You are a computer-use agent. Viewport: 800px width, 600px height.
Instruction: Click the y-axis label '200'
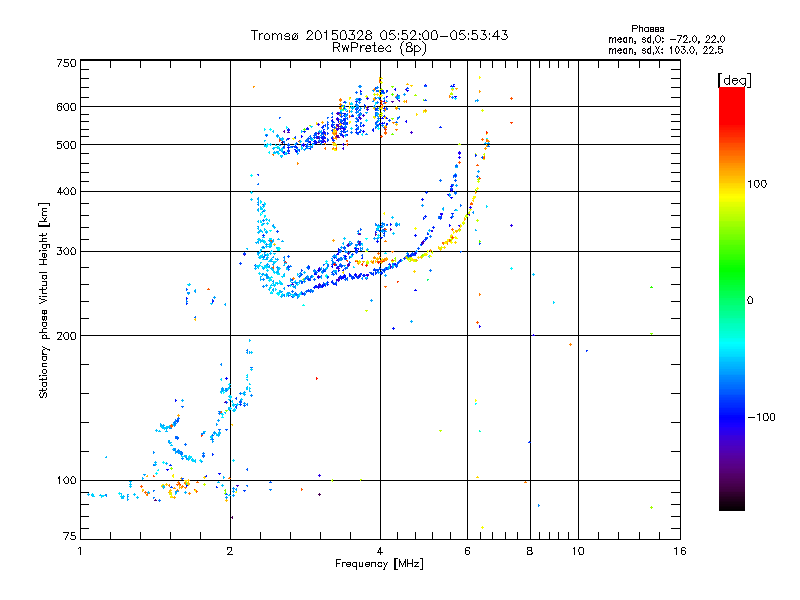click(x=67, y=336)
